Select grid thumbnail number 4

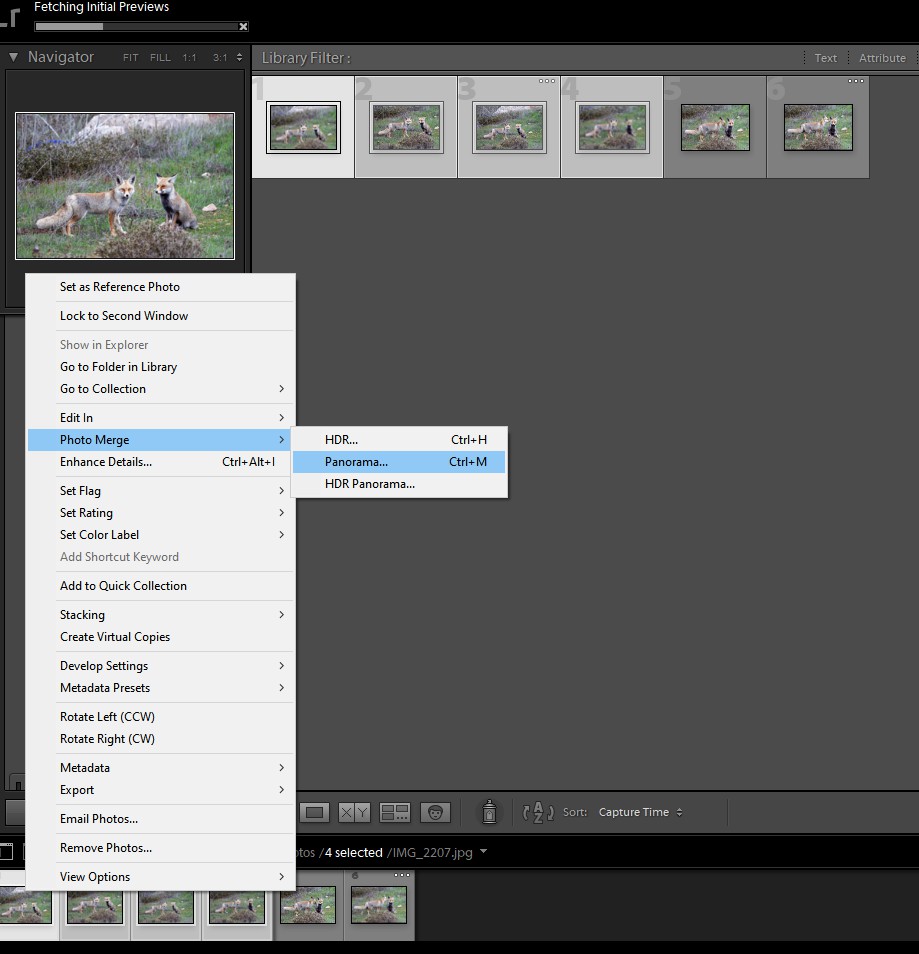(x=612, y=127)
